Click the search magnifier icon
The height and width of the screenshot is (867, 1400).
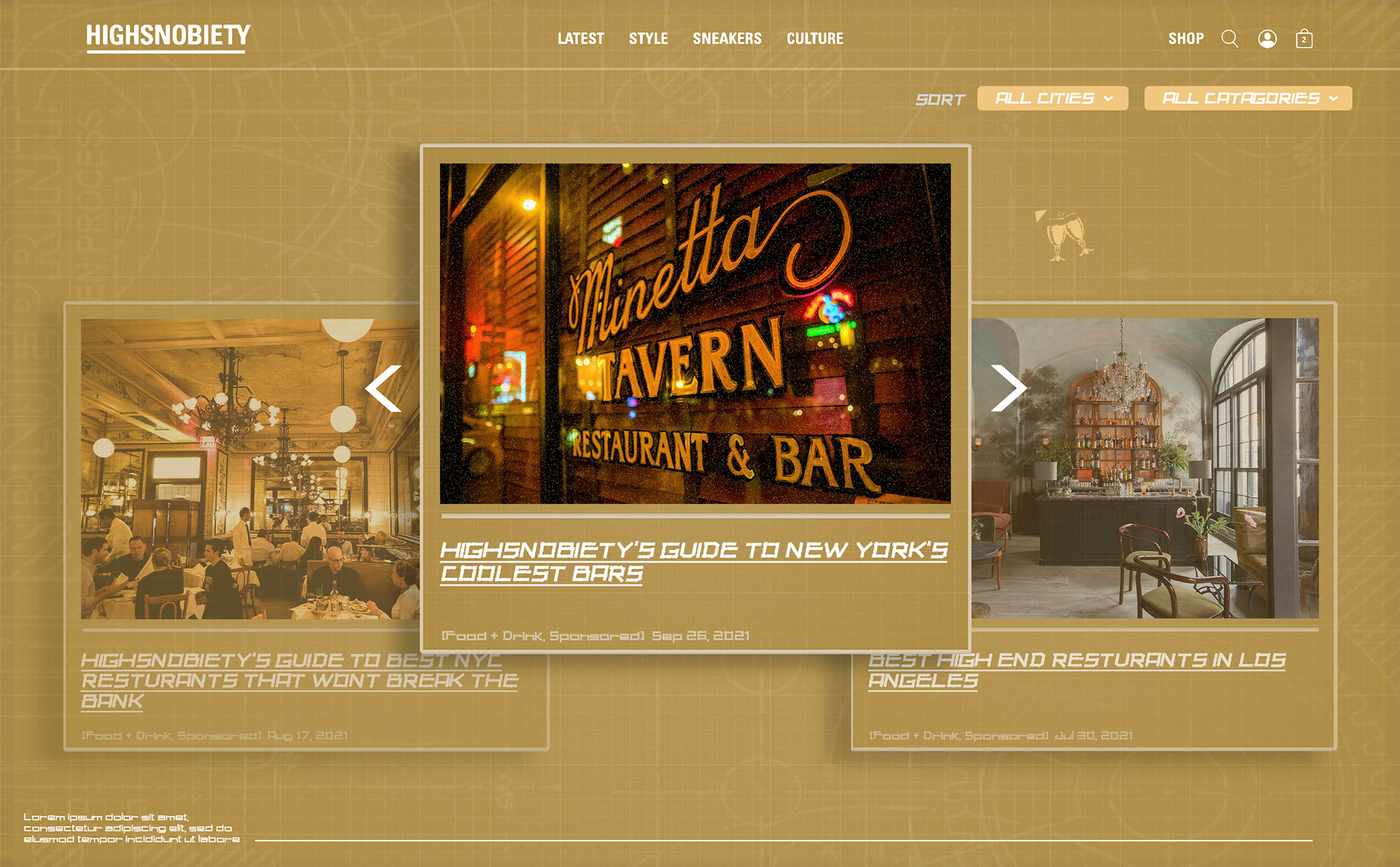[x=1230, y=39]
